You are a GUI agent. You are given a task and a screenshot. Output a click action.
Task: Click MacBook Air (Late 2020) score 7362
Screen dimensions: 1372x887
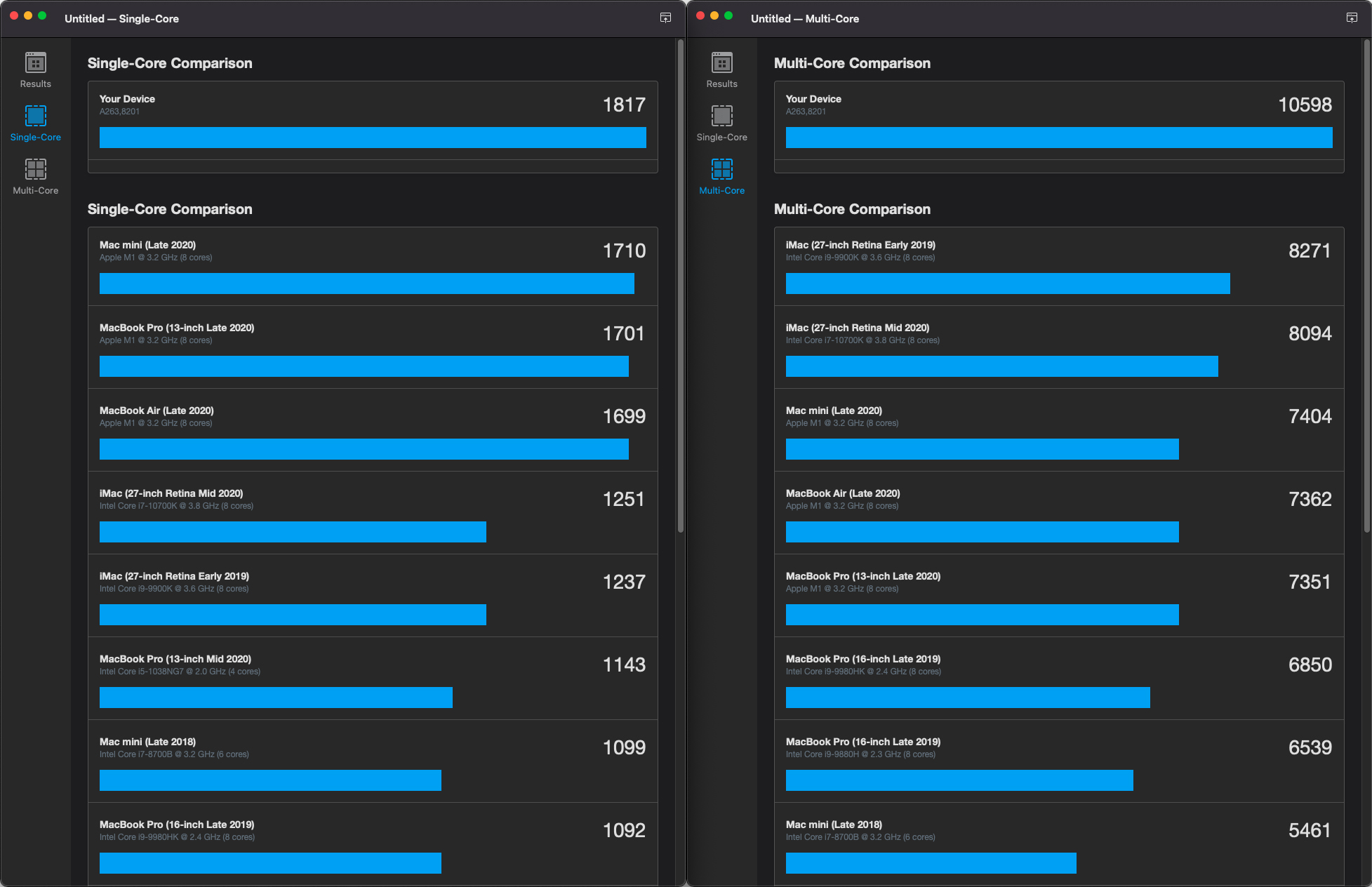[x=1310, y=499]
